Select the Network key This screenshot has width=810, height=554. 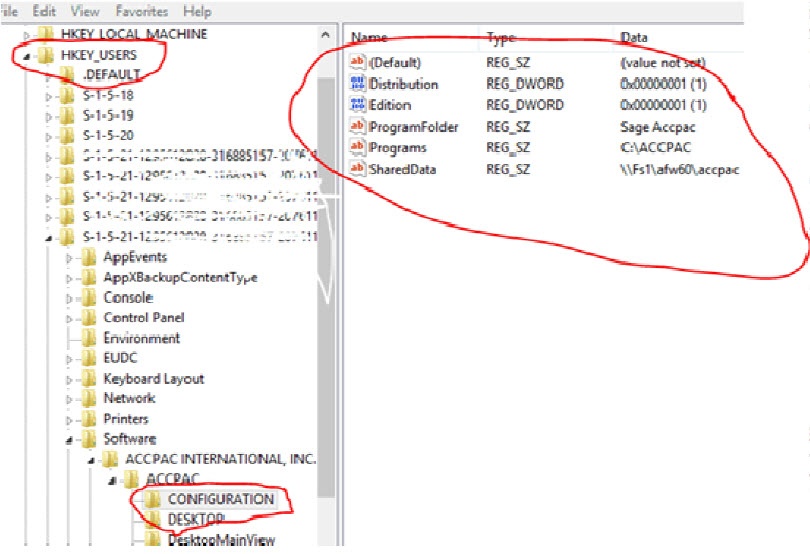point(129,398)
